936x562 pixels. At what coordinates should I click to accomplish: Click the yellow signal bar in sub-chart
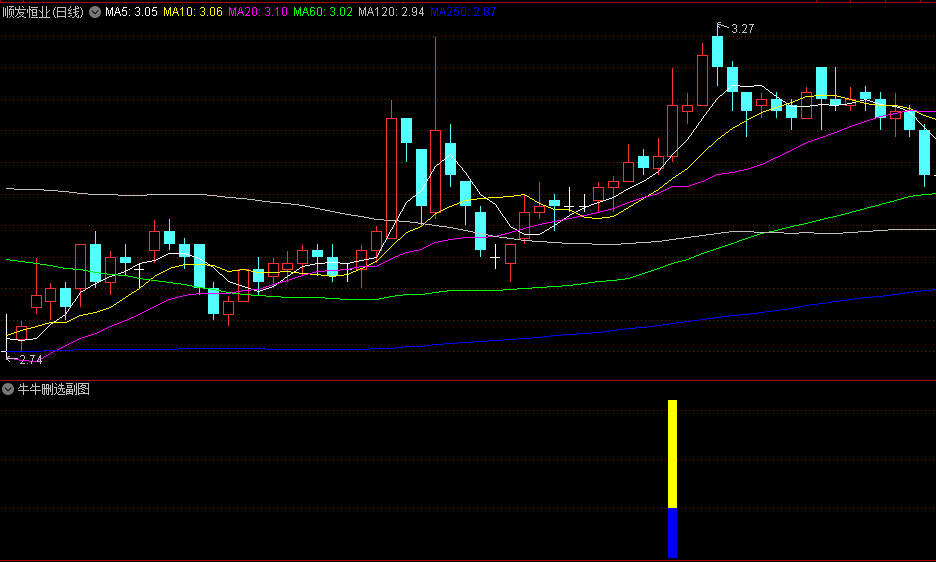672,454
